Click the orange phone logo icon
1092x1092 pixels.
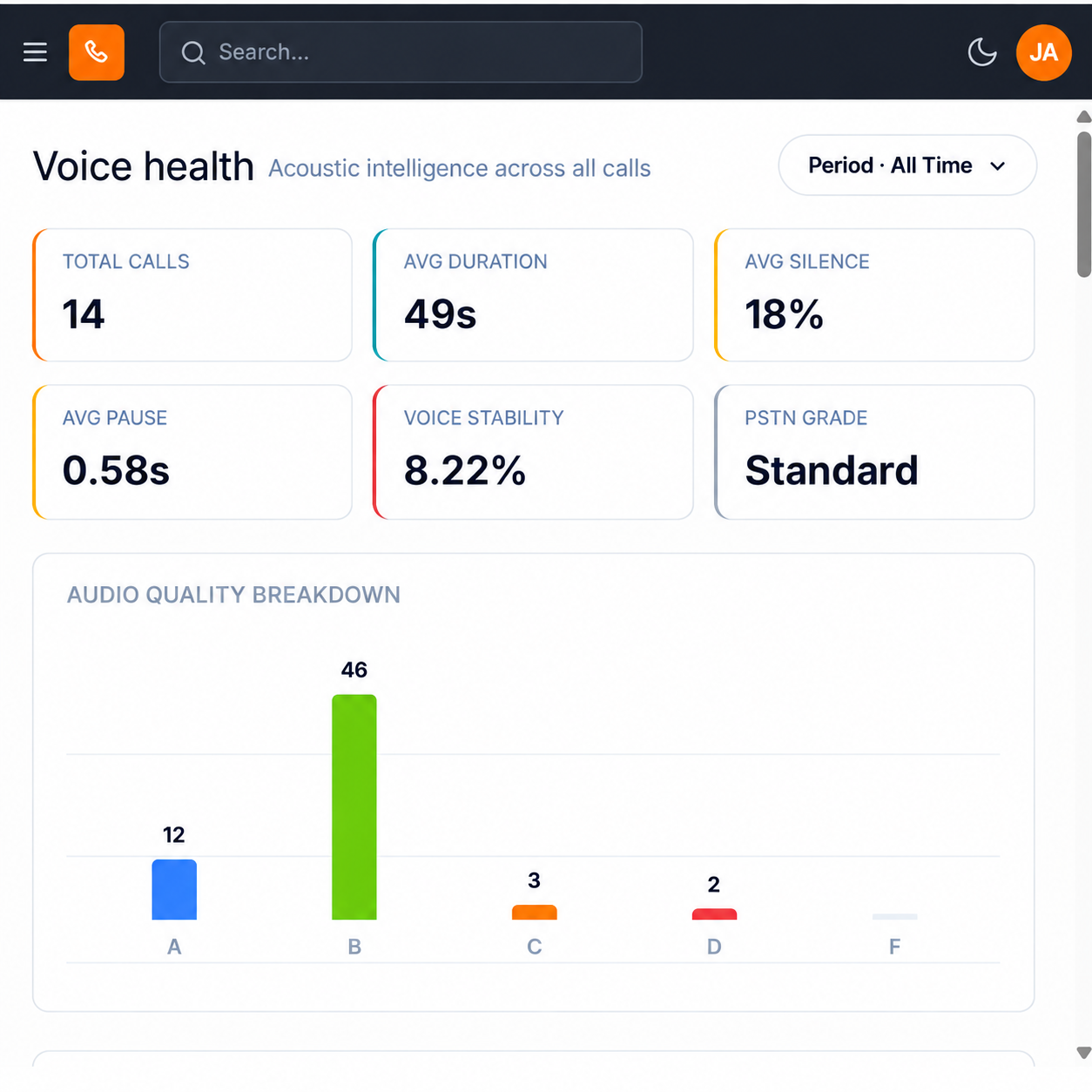click(x=97, y=52)
